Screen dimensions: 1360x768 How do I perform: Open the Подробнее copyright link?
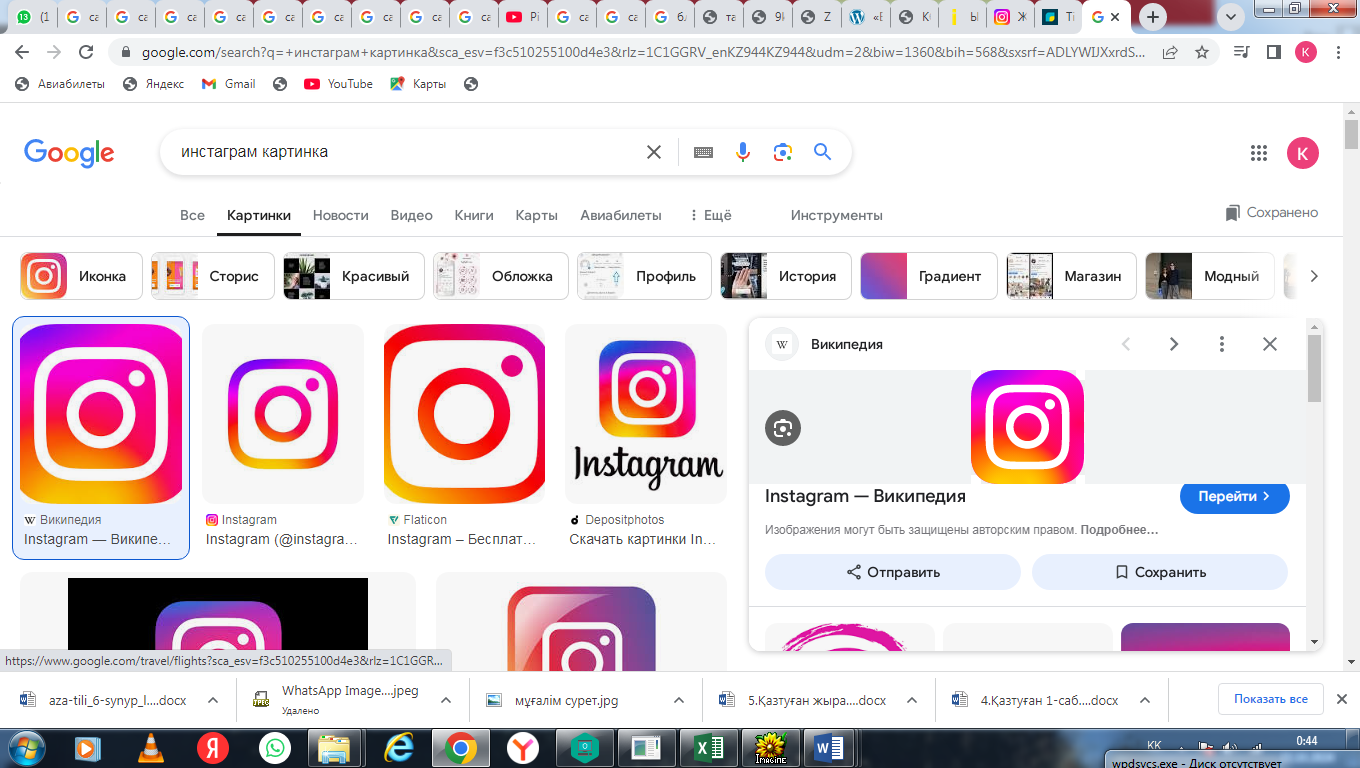(1119, 530)
